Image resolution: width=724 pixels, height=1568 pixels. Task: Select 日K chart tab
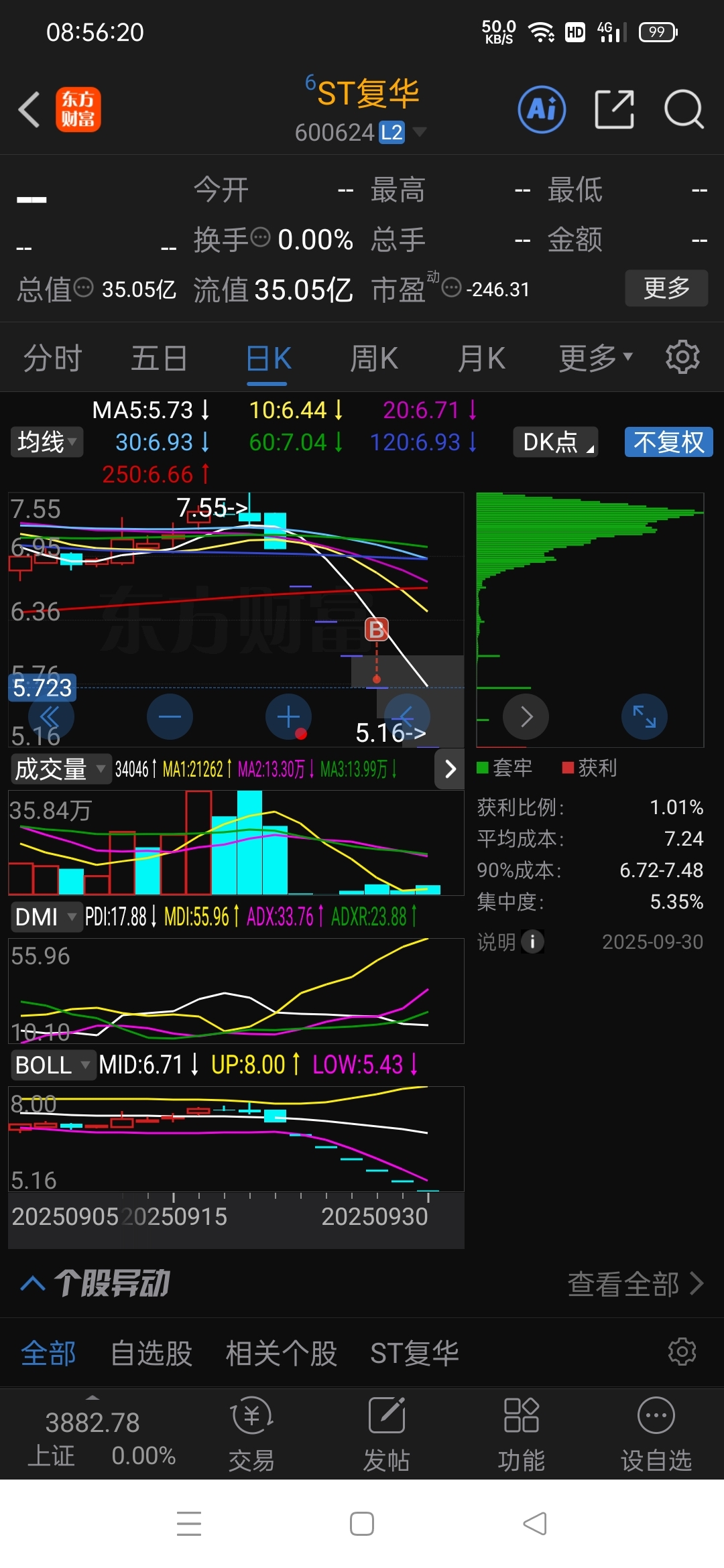(x=268, y=358)
